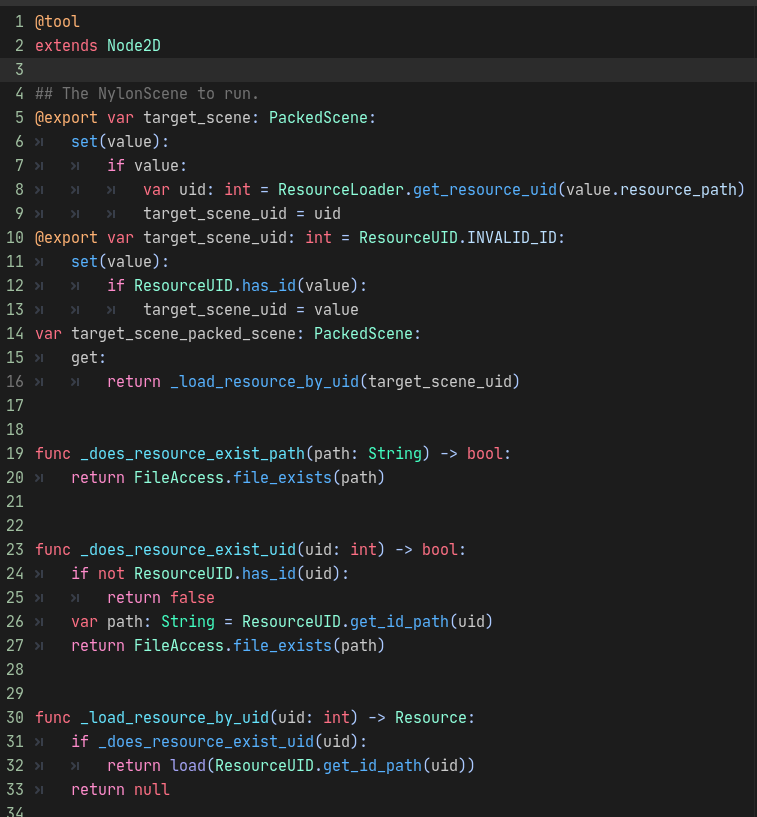The image size is (757, 817).
Task: Click '_does_resource_exist_uid' call on line 31
Action: (x=206, y=741)
